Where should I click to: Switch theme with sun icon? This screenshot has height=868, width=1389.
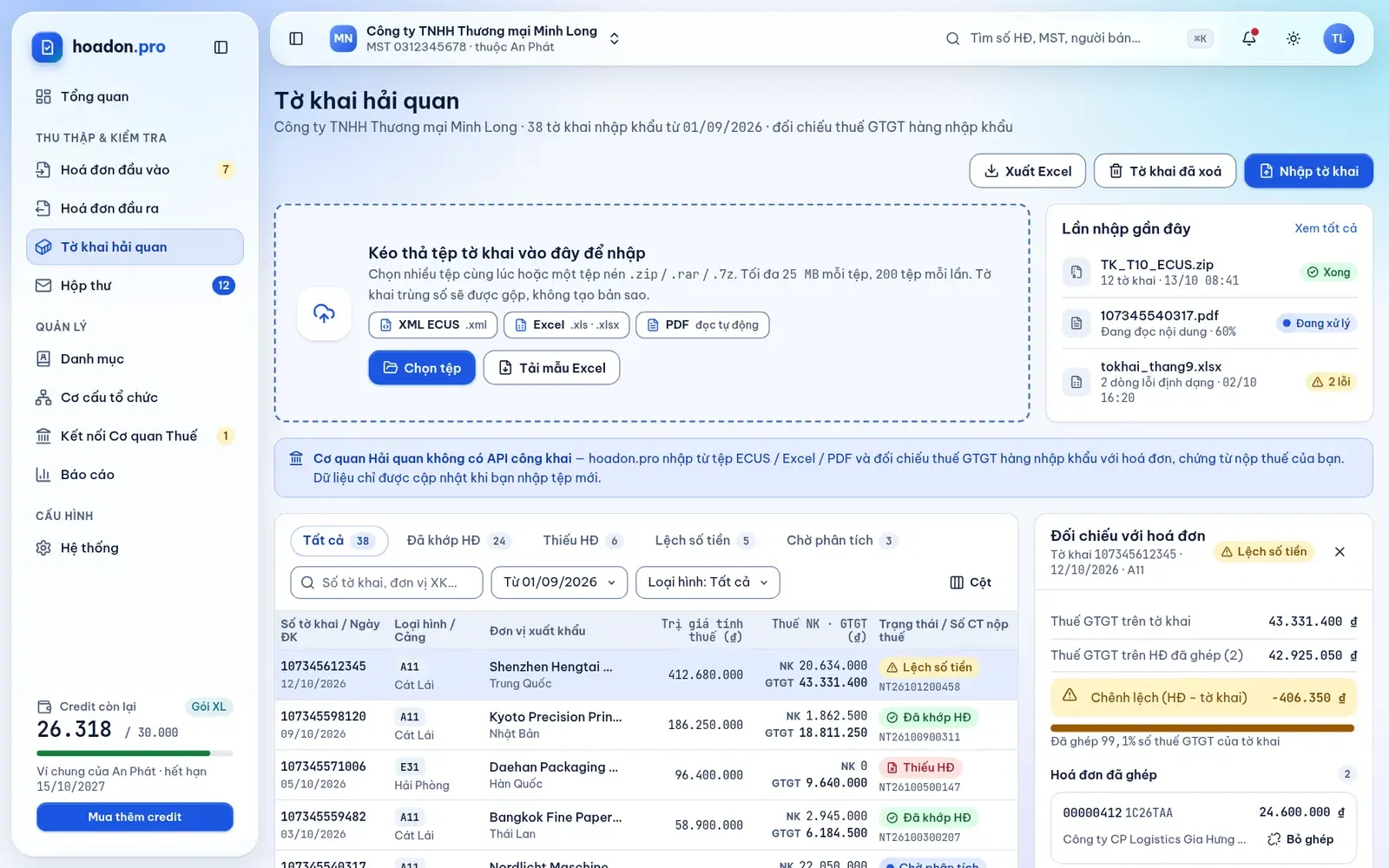coord(1294,38)
